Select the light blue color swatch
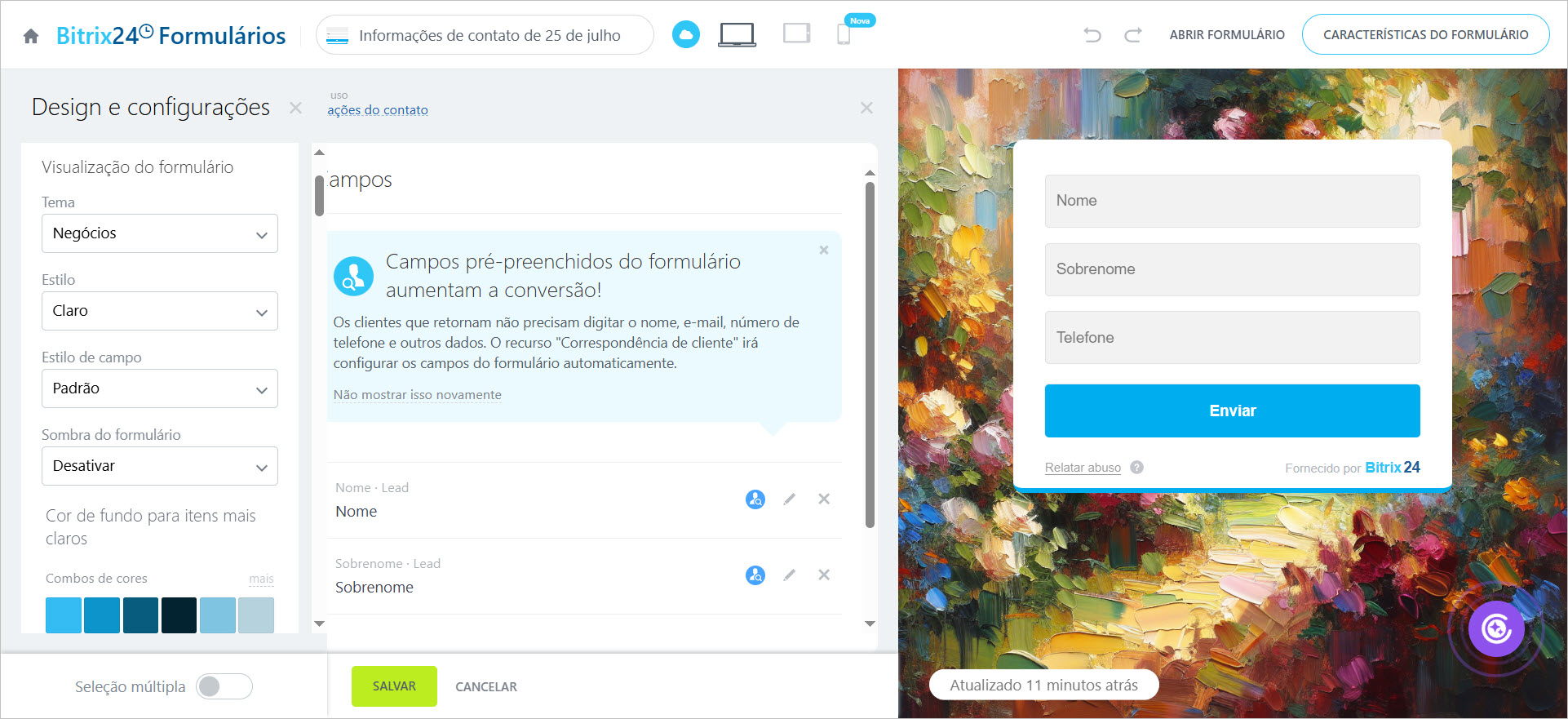Image resolution: width=1568 pixels, height=719 pixels. click(x=64, y=615)
